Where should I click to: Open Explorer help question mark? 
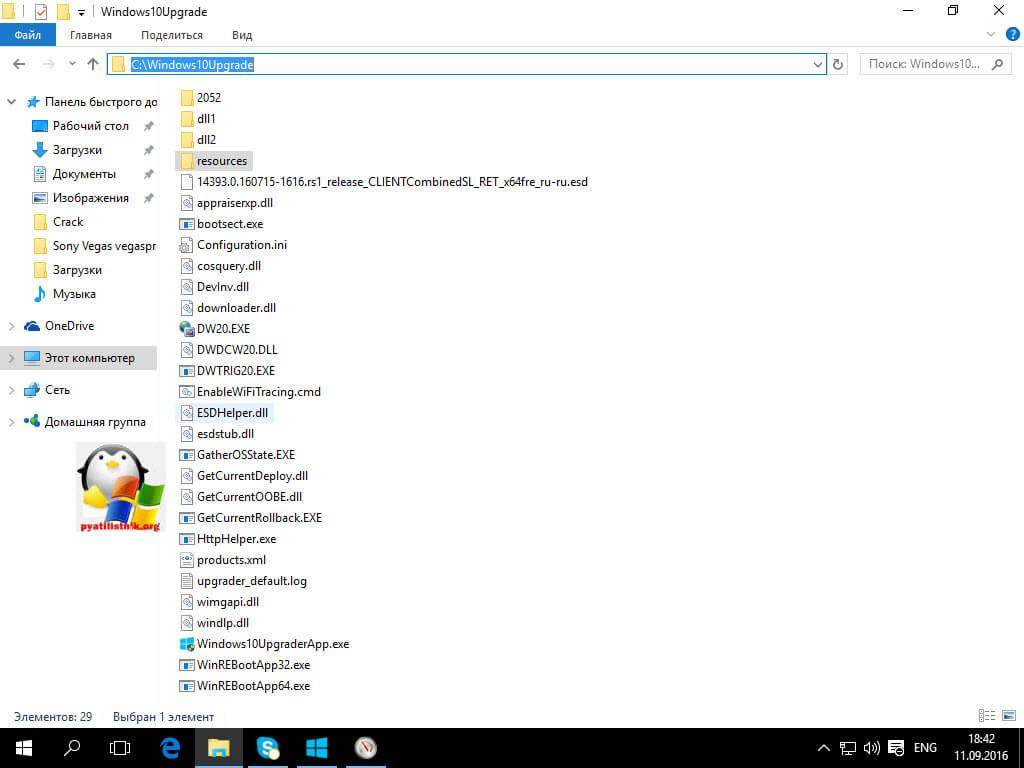coord(1012,35)
